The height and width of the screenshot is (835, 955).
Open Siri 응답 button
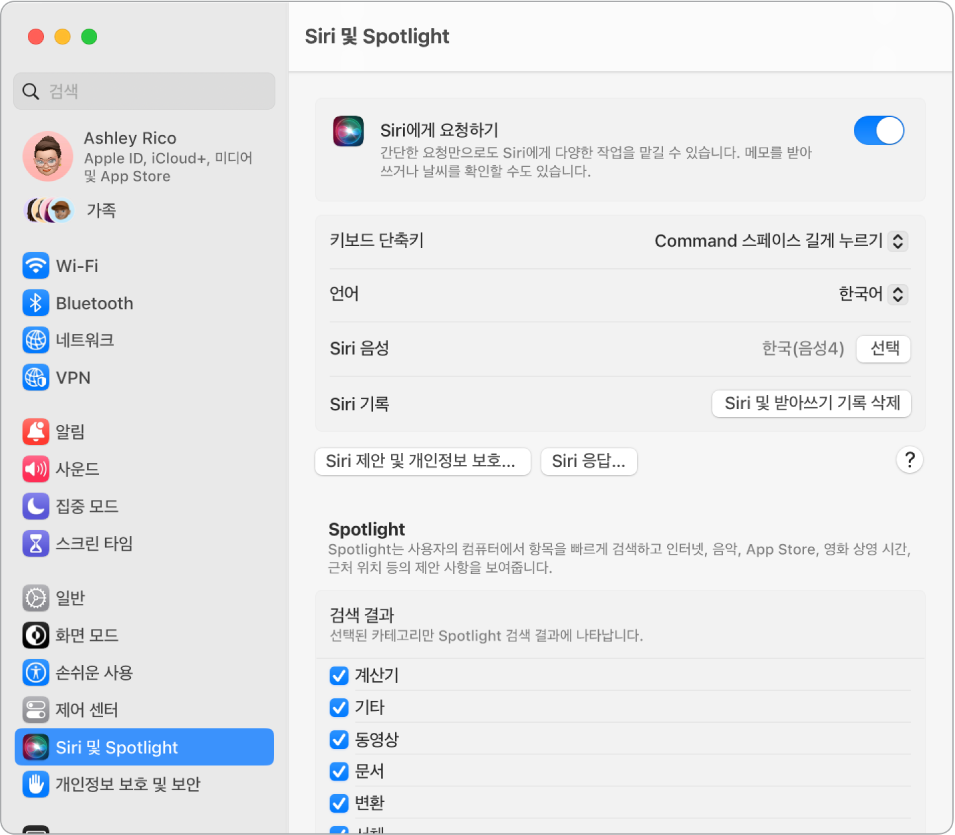[588, 461]
